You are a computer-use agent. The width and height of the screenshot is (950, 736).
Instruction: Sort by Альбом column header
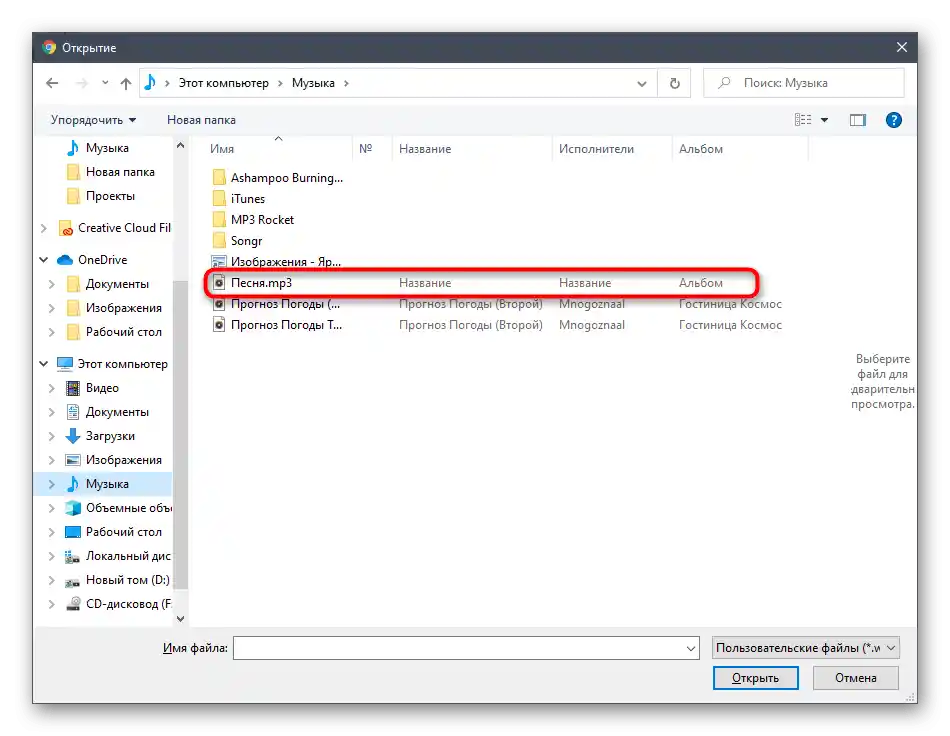700,149
